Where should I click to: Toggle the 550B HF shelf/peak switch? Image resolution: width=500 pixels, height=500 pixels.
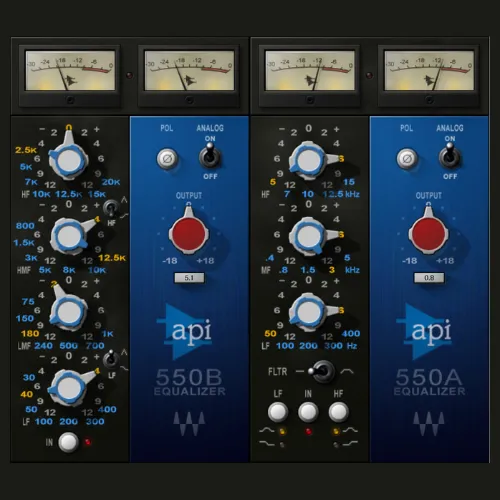pos(111,208)
